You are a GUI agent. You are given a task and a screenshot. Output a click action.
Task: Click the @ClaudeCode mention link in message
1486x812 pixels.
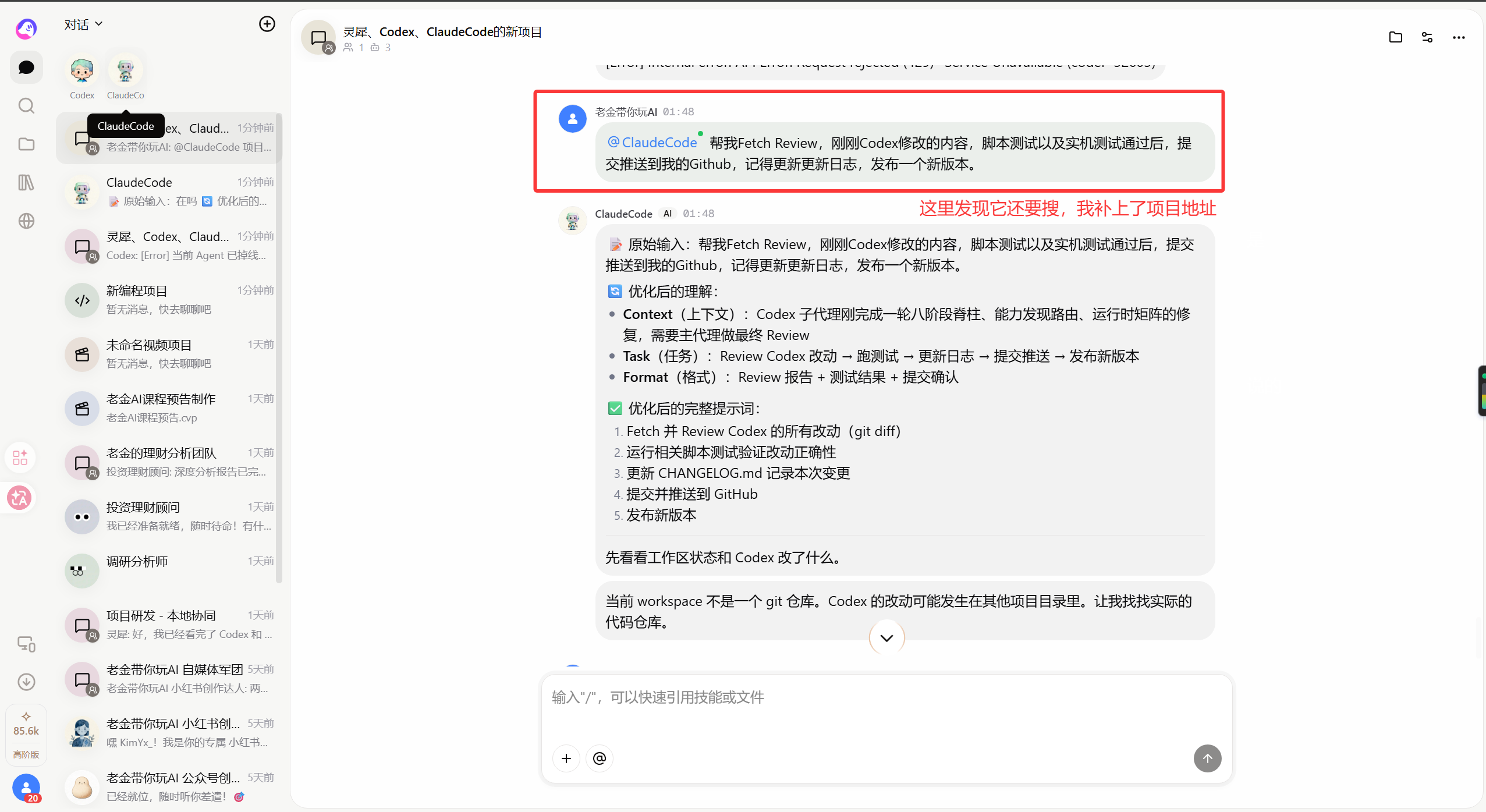click(x=652, y=143)
